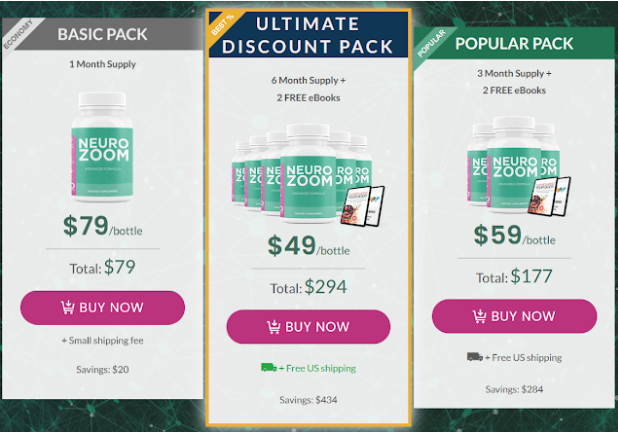Click Buy Now for Ultimate Discount Pack

tap(308, 327)
